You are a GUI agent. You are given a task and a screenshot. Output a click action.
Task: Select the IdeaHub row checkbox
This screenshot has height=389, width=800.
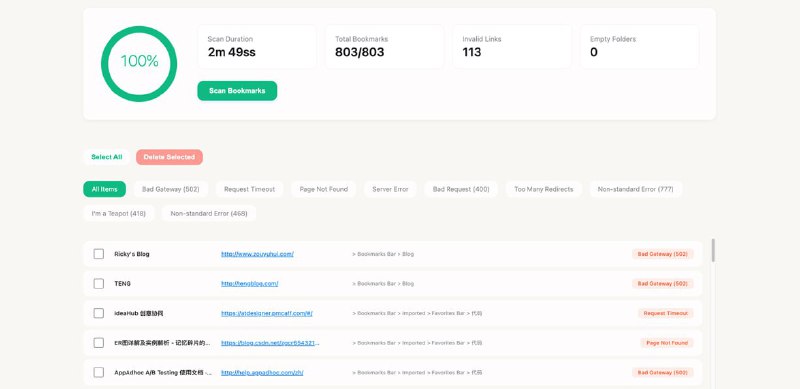(x=98, y=313)
